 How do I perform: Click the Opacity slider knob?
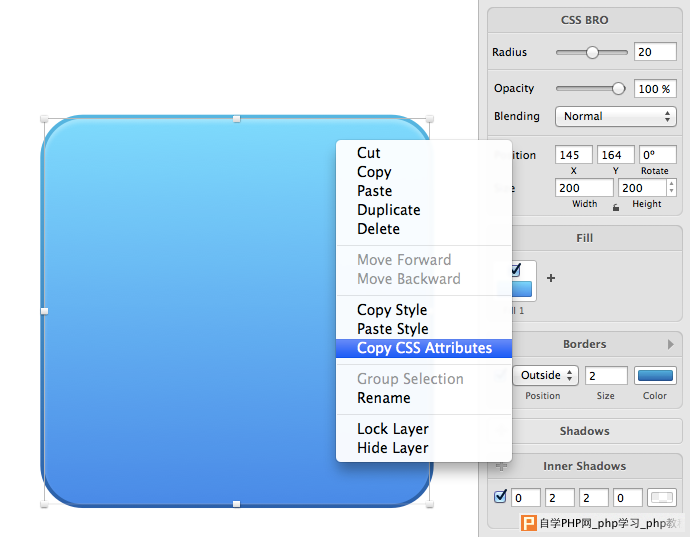(x=618, y=89)
